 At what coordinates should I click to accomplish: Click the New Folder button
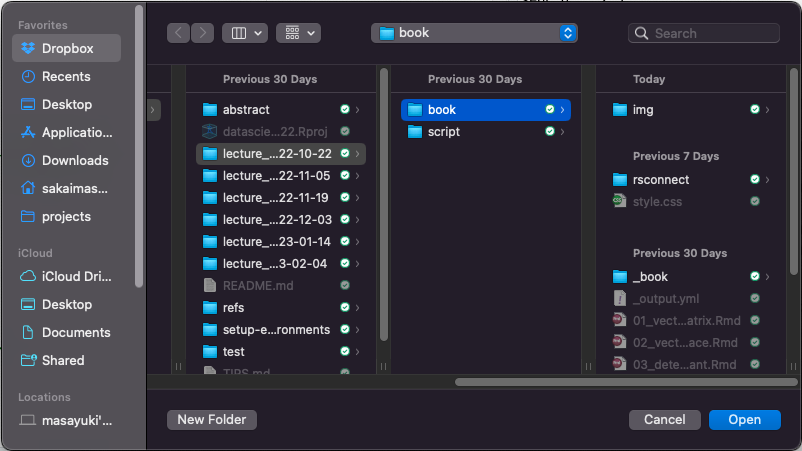(x=211, y=420)
